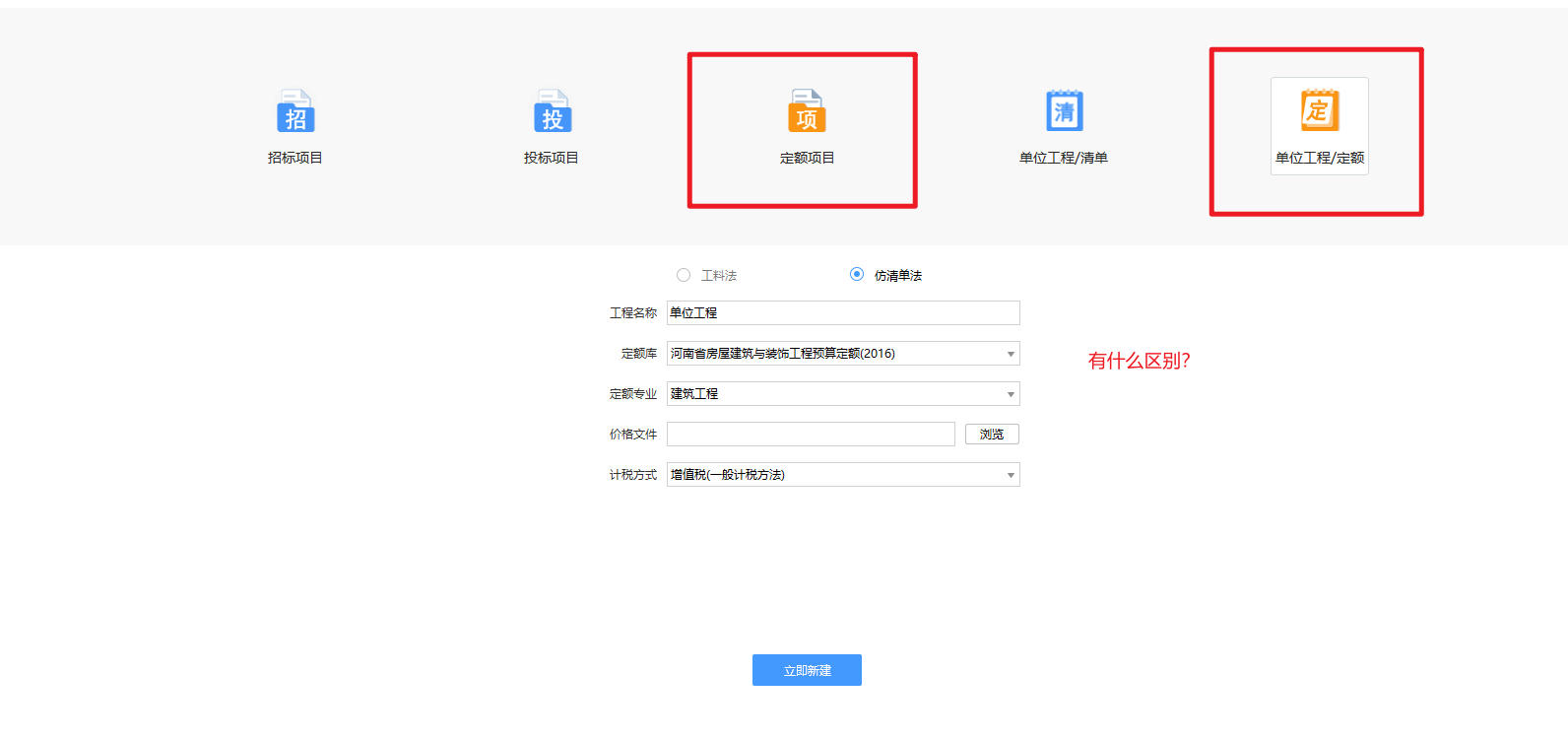Click the 立即新建 button
Viewport: 1568px width, 740px height.
[x=807, y=670]
